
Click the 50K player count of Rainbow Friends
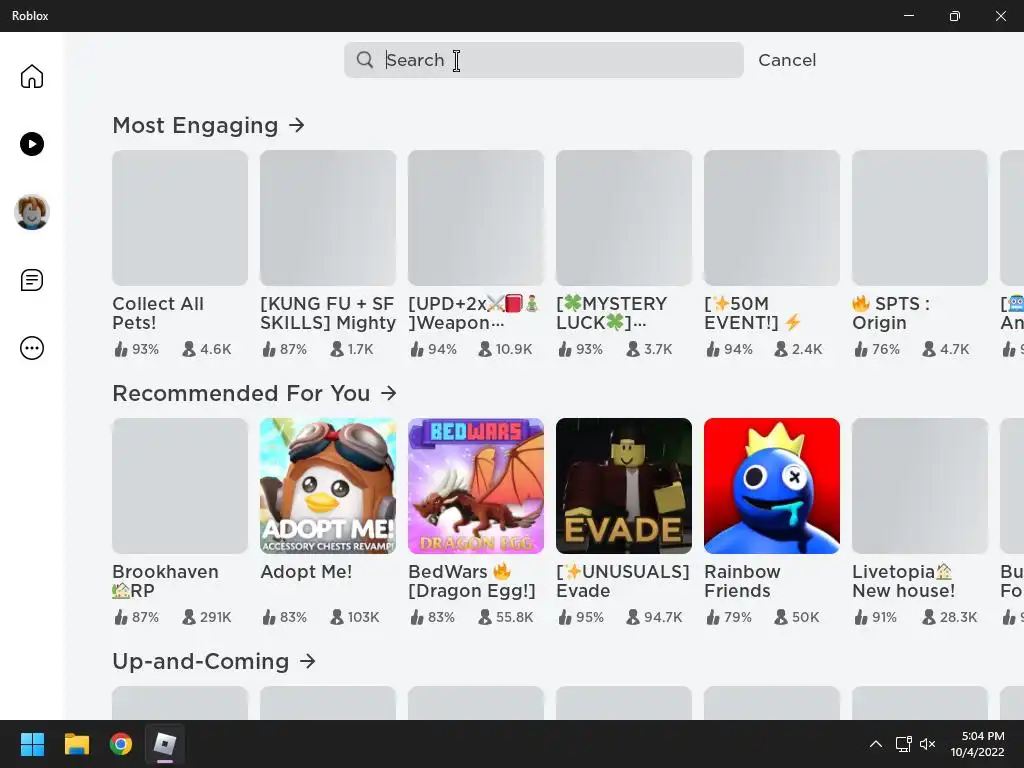[797, 617]
